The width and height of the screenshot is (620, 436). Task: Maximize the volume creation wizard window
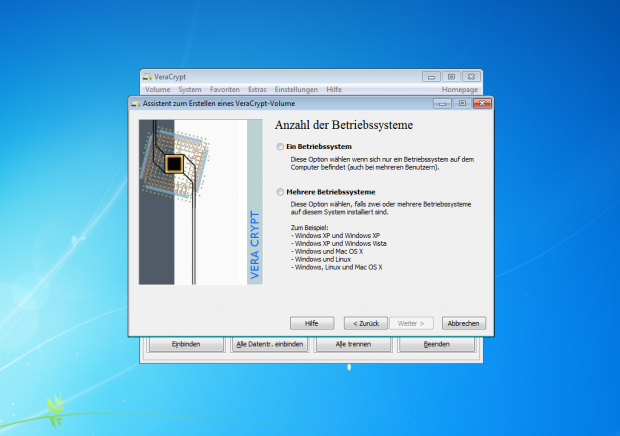click(x=462, y=104)
